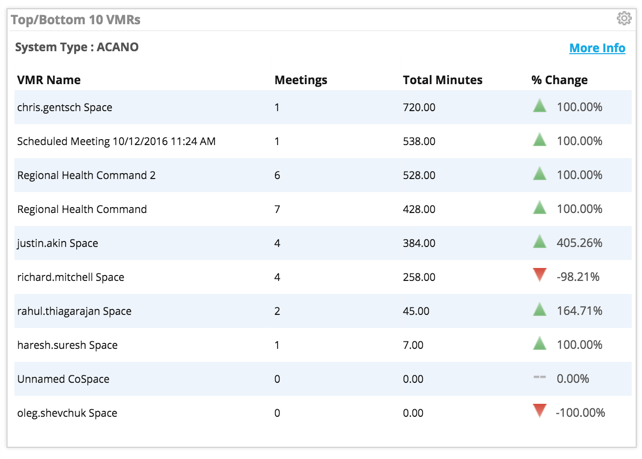Sort by the Total Minutes column header
Screen dimensions: 642x459
(x=442, y=80)
